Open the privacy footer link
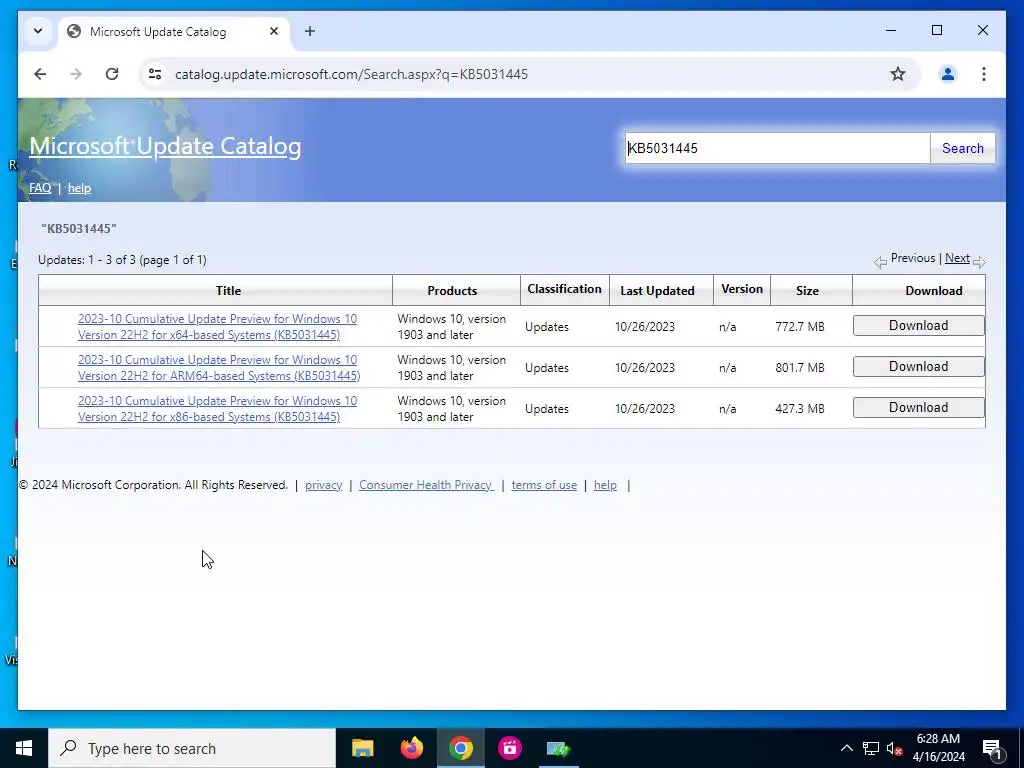Viewport: 1024px width, 768px height. [x=323, y=485]
